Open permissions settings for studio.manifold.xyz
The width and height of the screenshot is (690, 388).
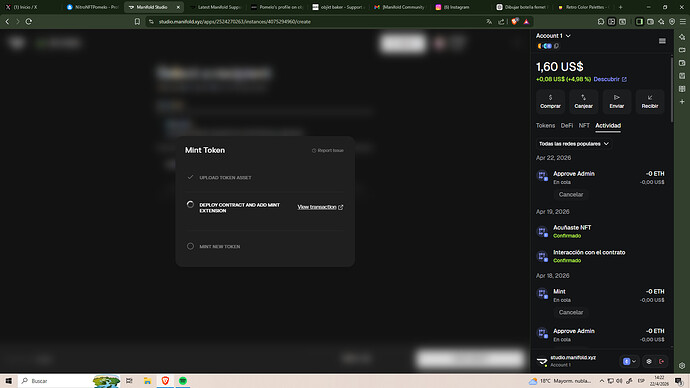click(x=649, y=361)
